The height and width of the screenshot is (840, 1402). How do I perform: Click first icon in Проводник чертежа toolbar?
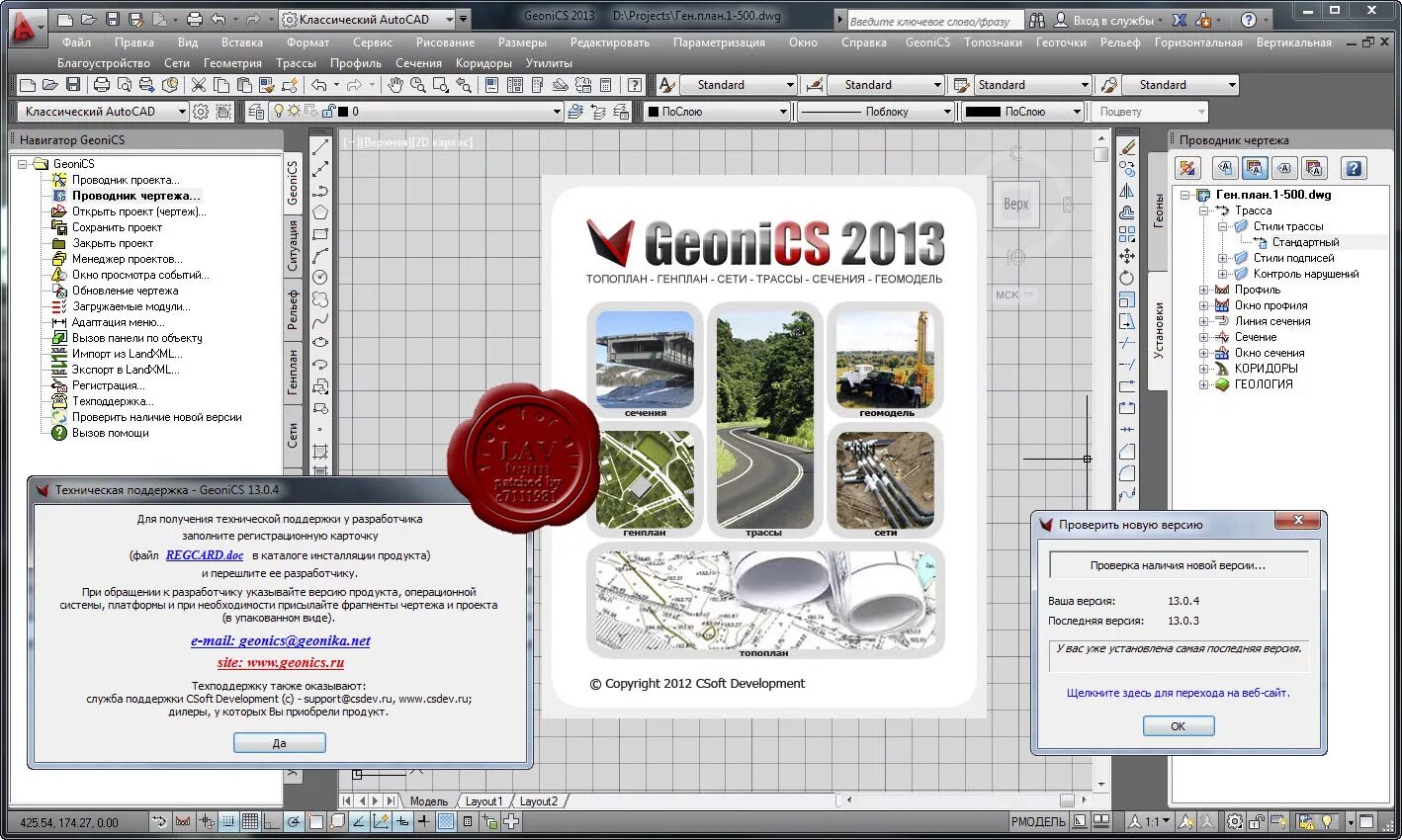click(1187, 168)
